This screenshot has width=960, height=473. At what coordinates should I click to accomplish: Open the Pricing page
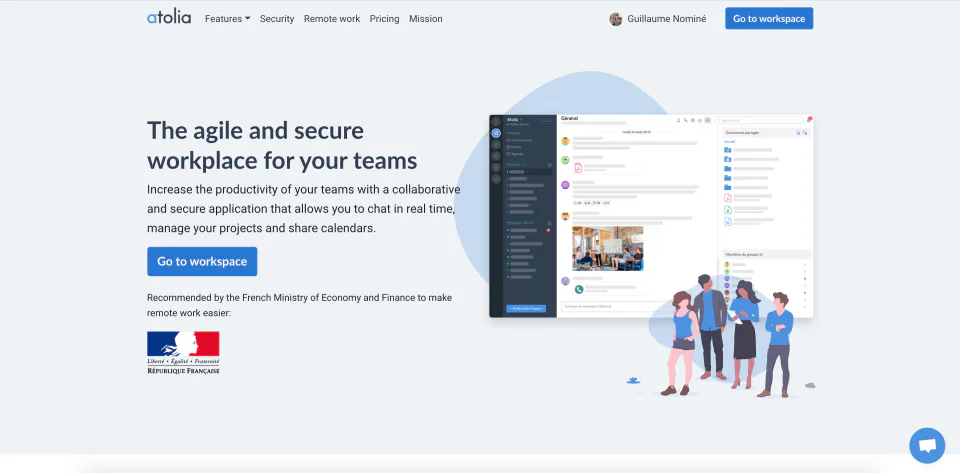pos(384,19)
